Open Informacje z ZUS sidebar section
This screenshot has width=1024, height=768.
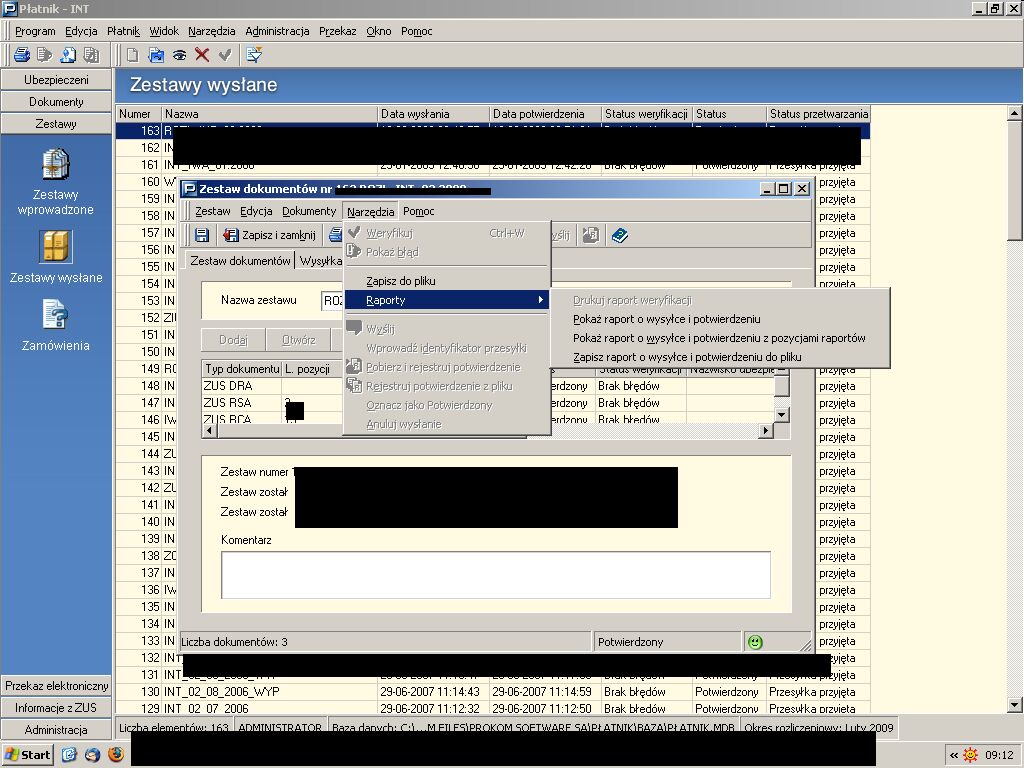pyautogui.click(x=56, y=707)
